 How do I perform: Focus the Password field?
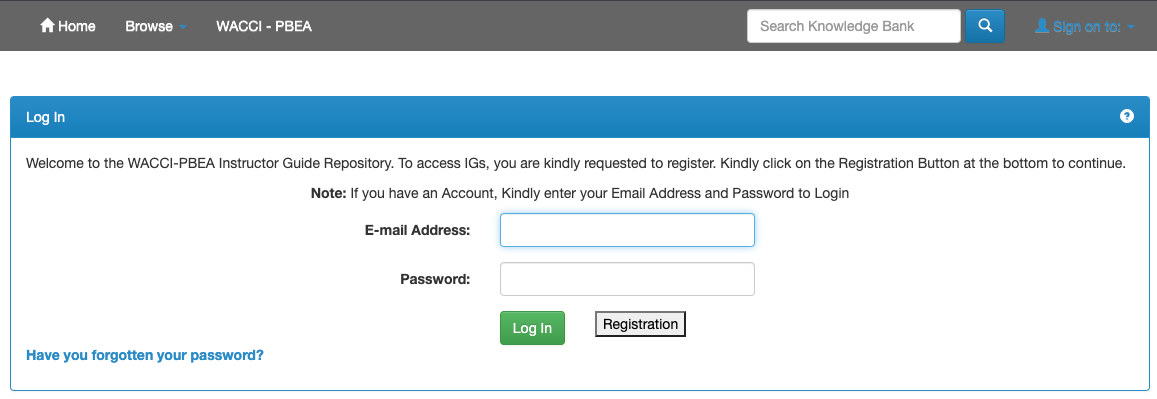(x=627, y=279)
